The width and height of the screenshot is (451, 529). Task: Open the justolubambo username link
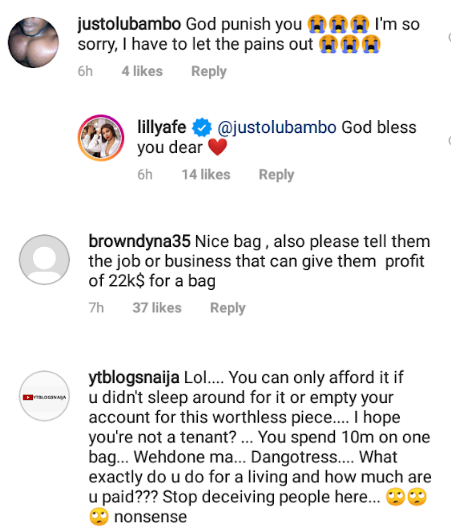(129, 24)
